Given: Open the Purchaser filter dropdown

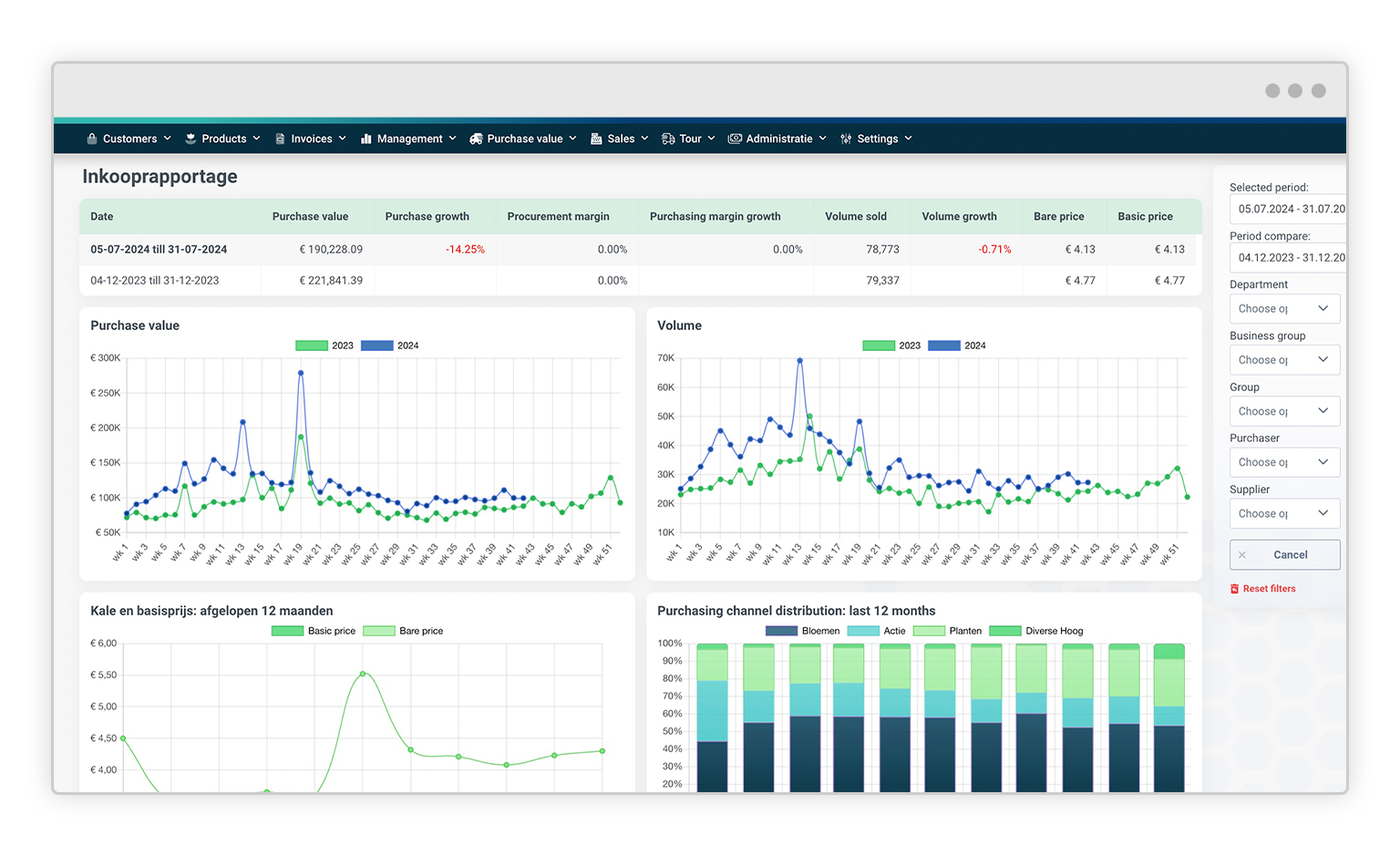Looking at the screenshot, I should [1284, 462].
